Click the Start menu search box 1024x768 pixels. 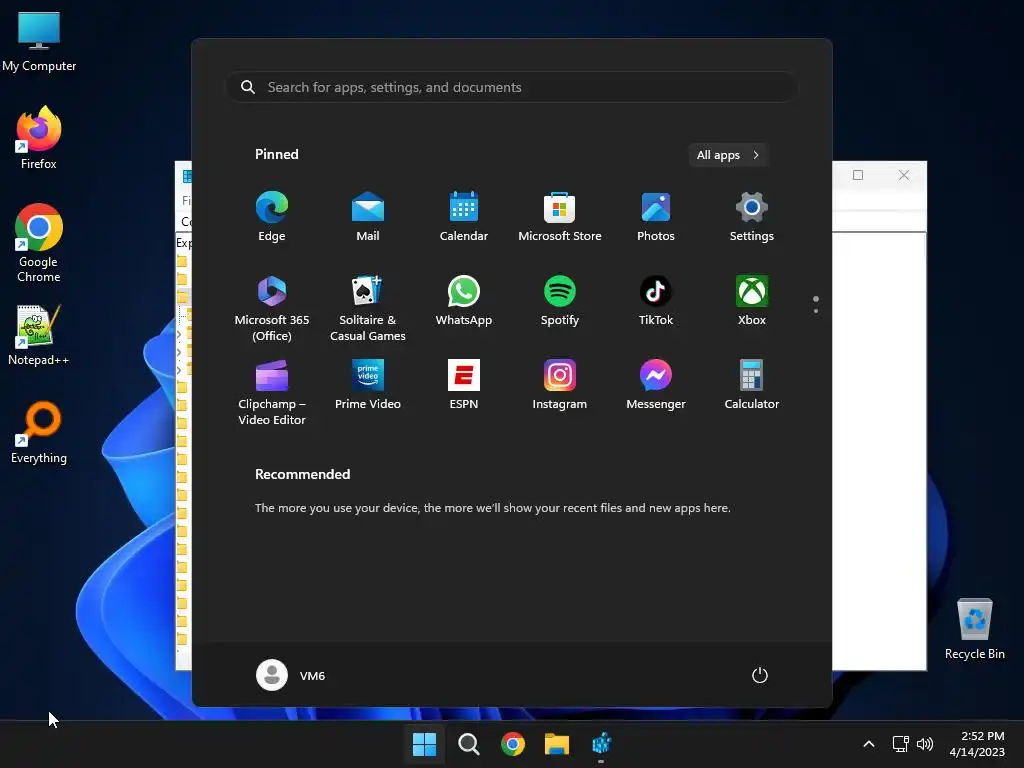[511, 87]
